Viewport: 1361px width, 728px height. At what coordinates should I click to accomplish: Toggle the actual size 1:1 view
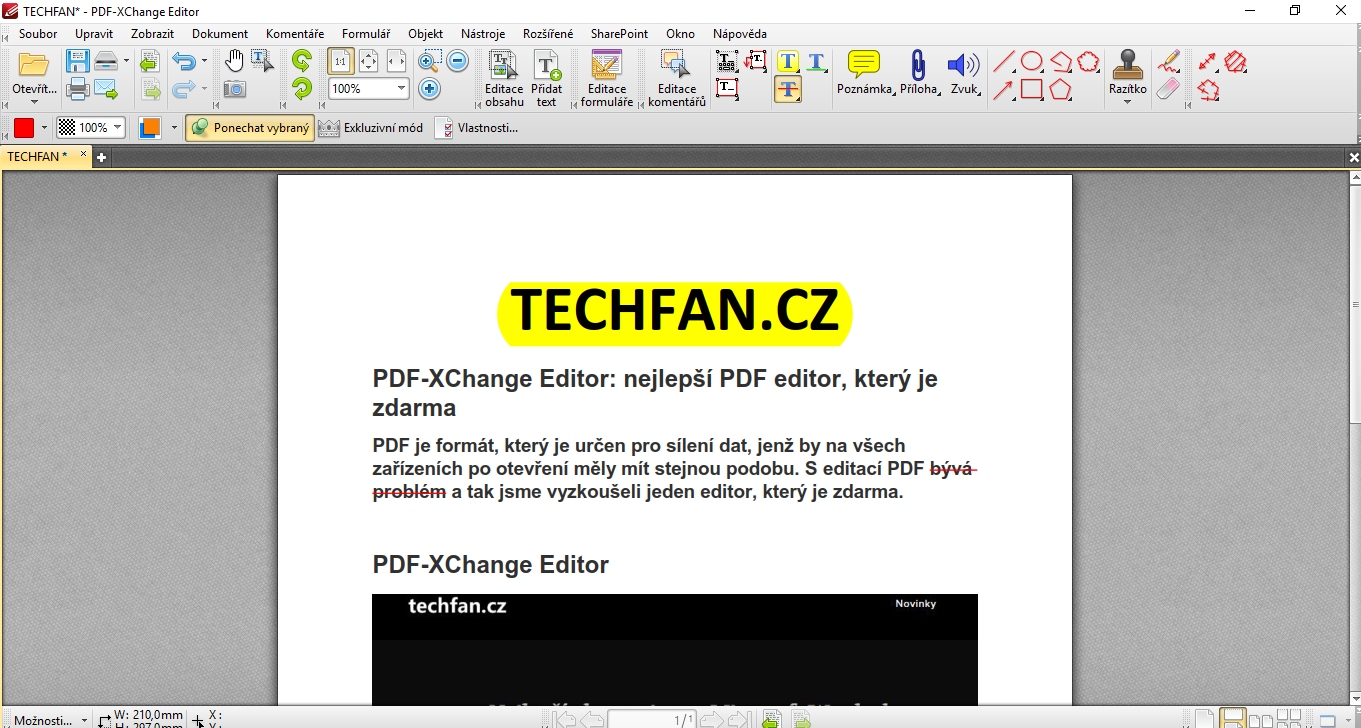(x=340, y=61)
